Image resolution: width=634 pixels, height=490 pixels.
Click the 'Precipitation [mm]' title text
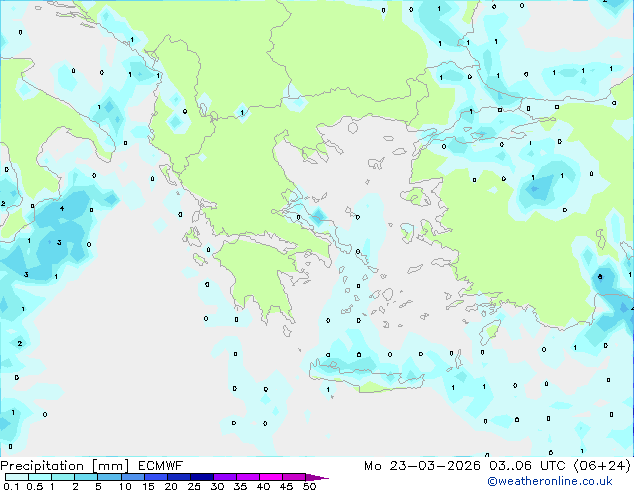point(65,466)
